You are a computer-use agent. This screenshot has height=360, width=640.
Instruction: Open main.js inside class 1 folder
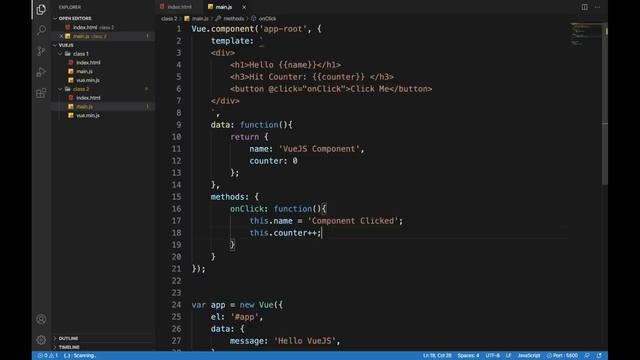pos(84,71)
